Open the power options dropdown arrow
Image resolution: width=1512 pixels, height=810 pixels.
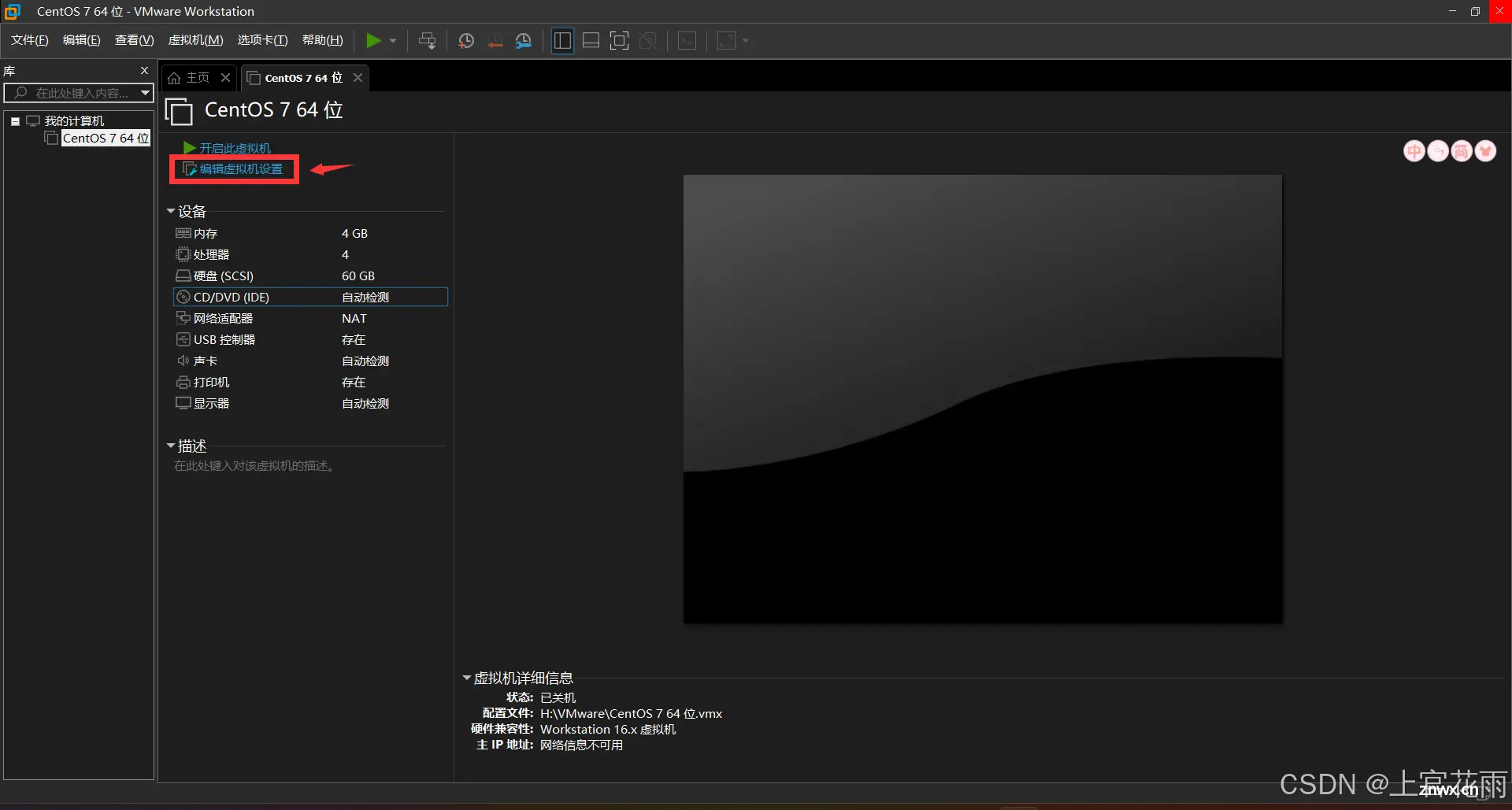(x=393, y=41)
